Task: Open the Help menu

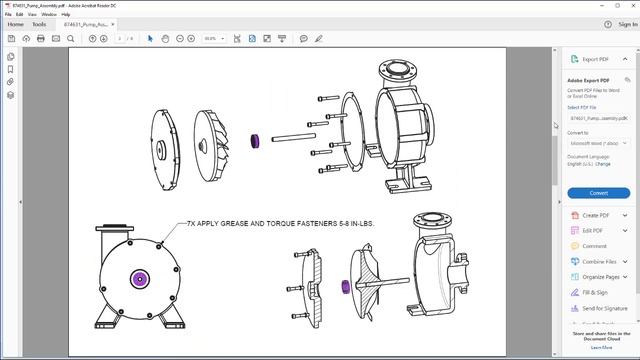Action: tap(66, 14)
